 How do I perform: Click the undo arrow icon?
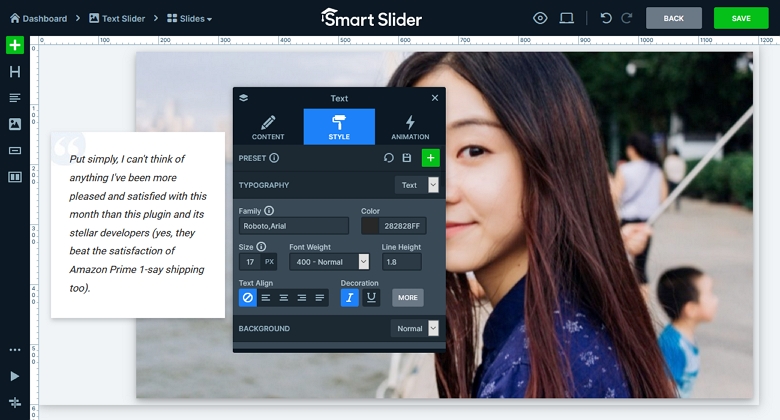pos(605,18)
